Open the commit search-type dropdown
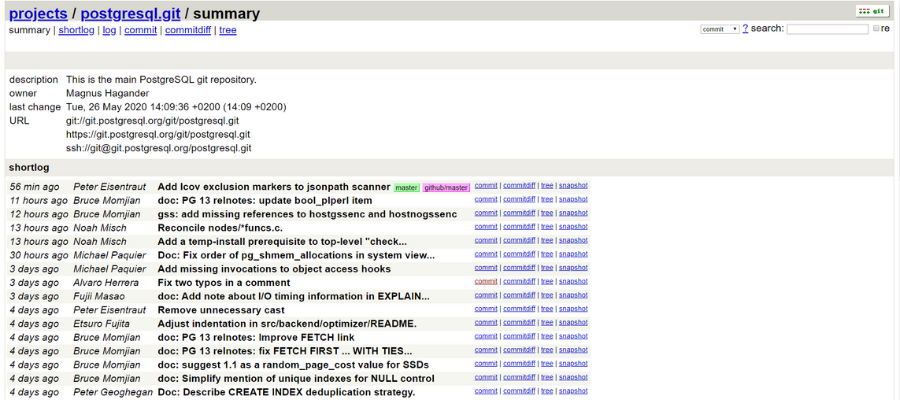The width and height of the screenshot is (900, 400). point(720,29)
